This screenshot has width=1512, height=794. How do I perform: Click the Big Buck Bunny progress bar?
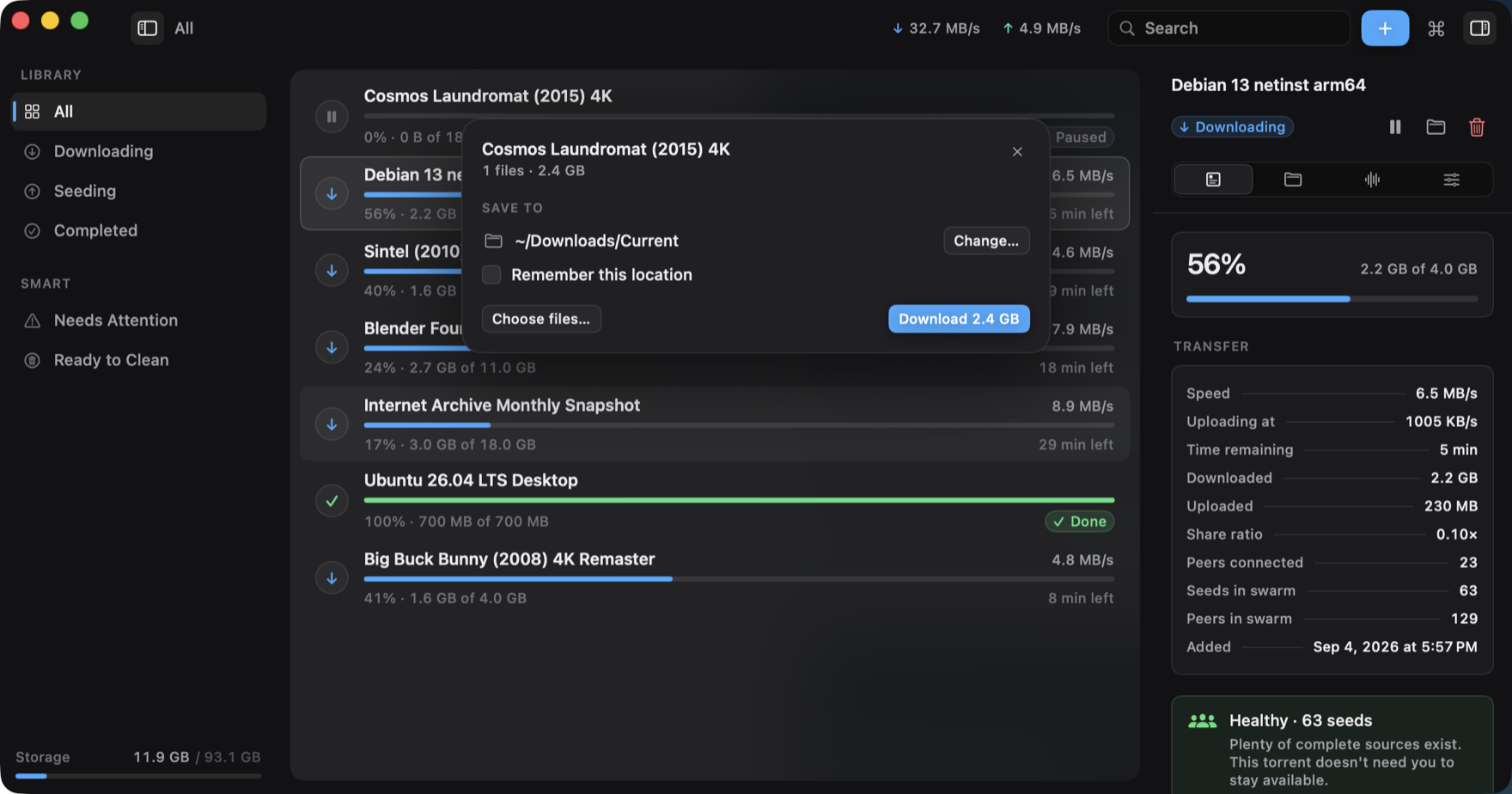[x=739, y=579]
